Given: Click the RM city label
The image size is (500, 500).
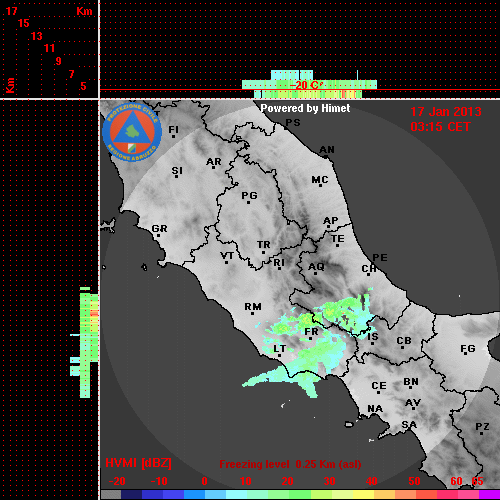Looking at the screenshot, I should [x=253, y=307].
